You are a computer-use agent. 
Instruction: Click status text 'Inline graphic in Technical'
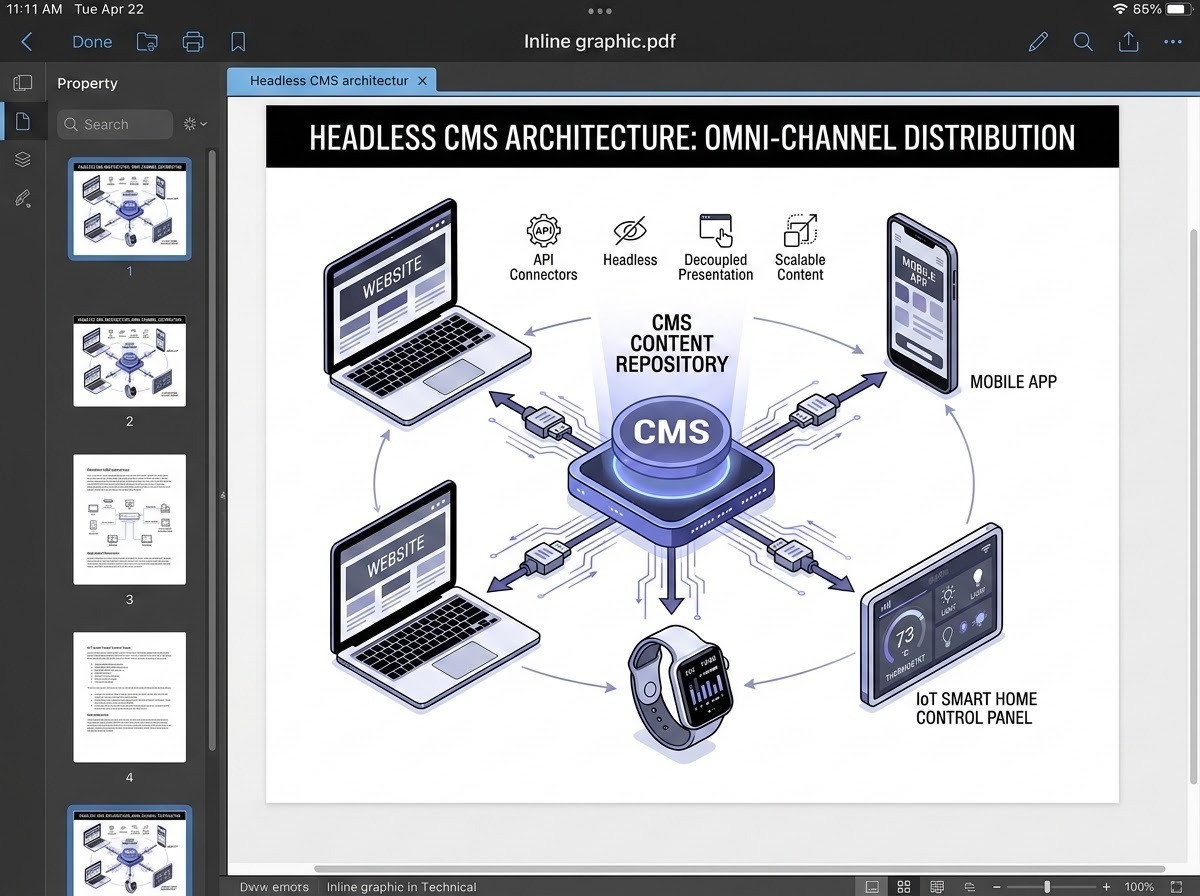point(401,887)
